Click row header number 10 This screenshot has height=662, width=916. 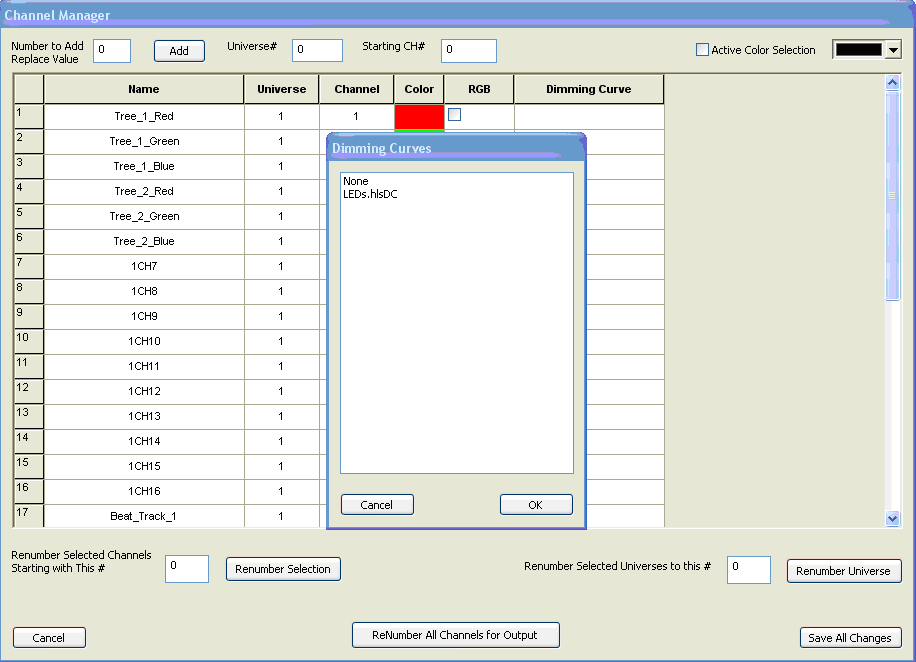[x=29, y=342]
